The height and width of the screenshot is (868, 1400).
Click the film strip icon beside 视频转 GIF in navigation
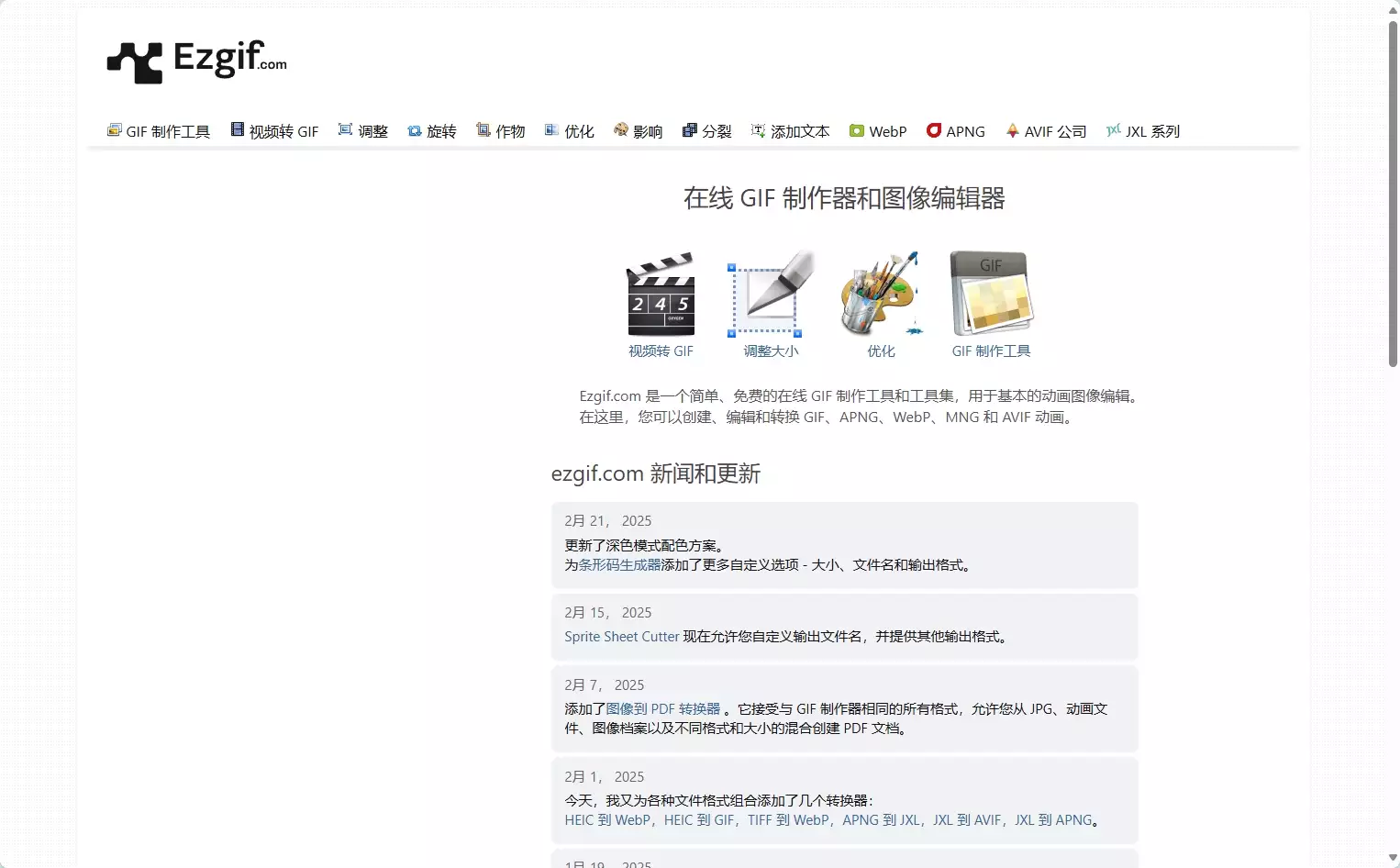[x=238, y=130]
